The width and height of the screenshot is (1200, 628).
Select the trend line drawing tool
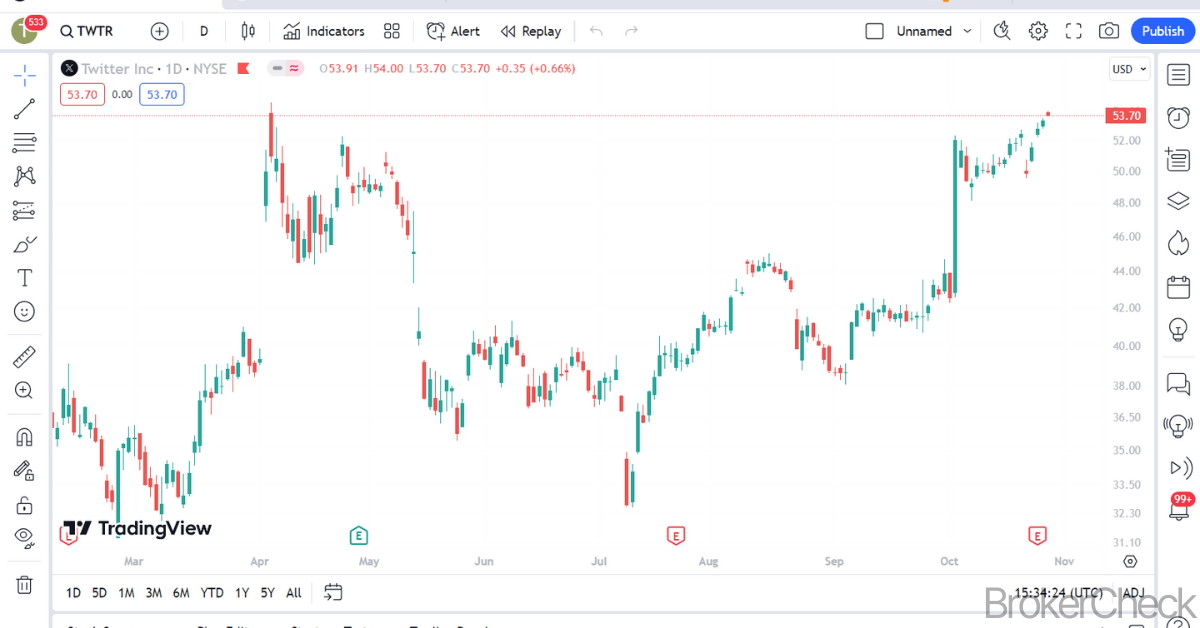coord(25,109)
